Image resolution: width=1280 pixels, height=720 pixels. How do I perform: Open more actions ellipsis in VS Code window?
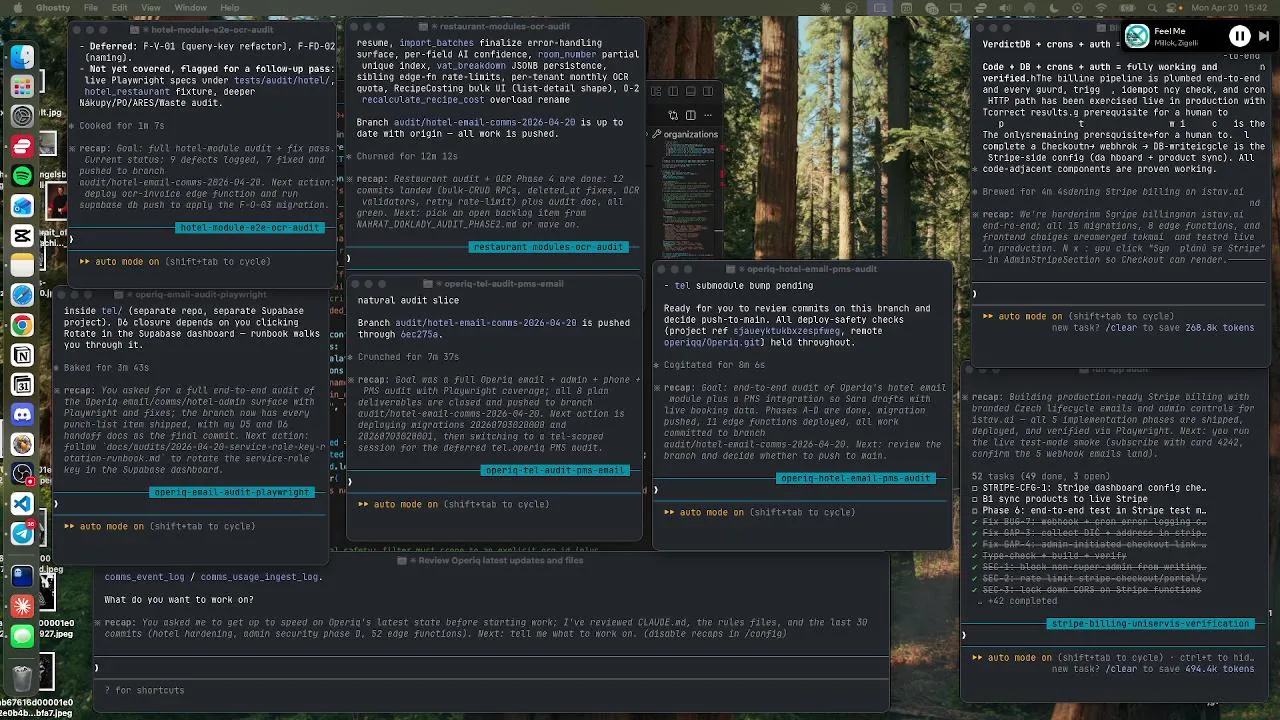point(707,115)
